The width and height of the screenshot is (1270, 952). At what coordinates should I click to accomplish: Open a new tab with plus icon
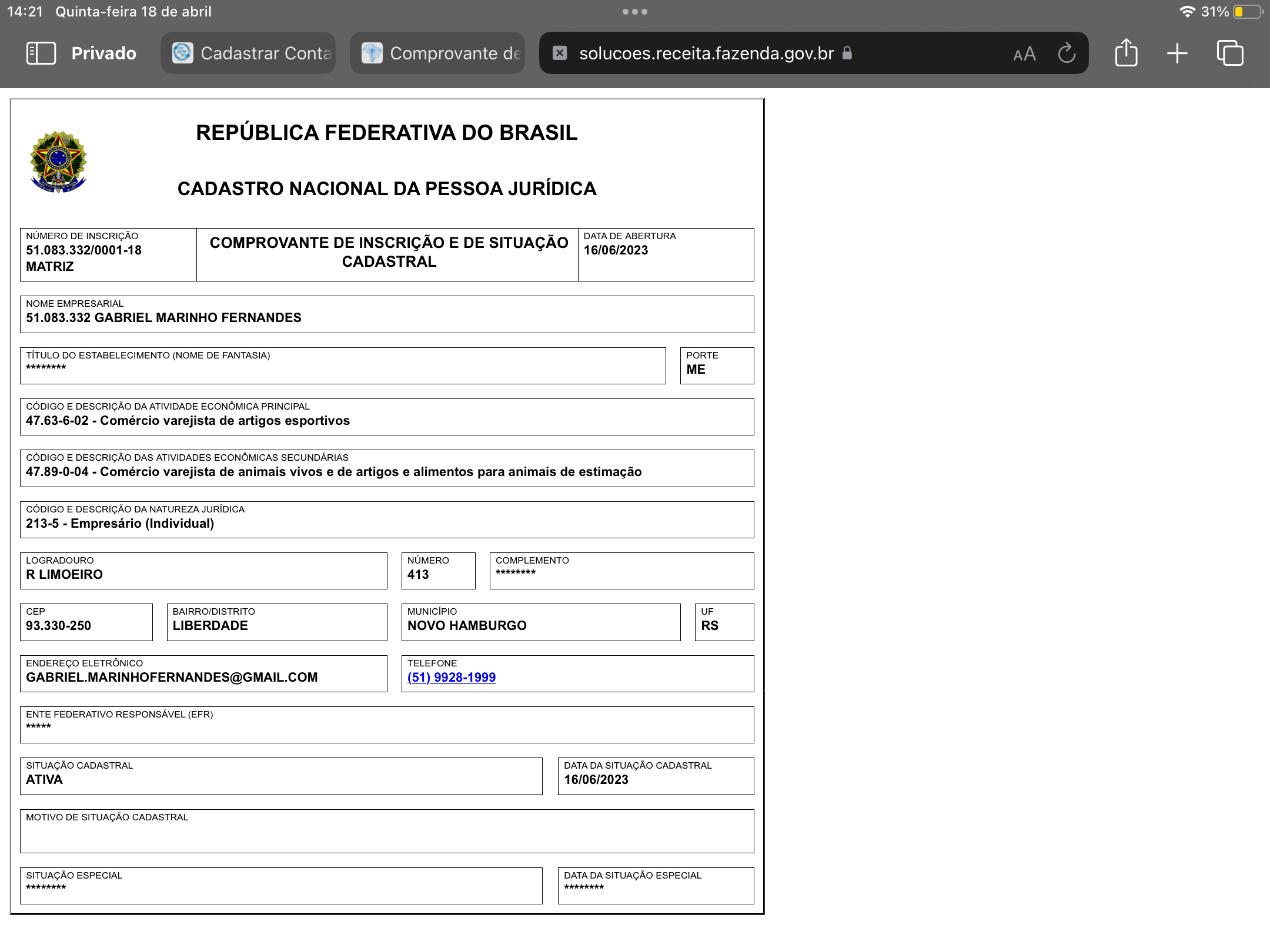[1177, 53]
